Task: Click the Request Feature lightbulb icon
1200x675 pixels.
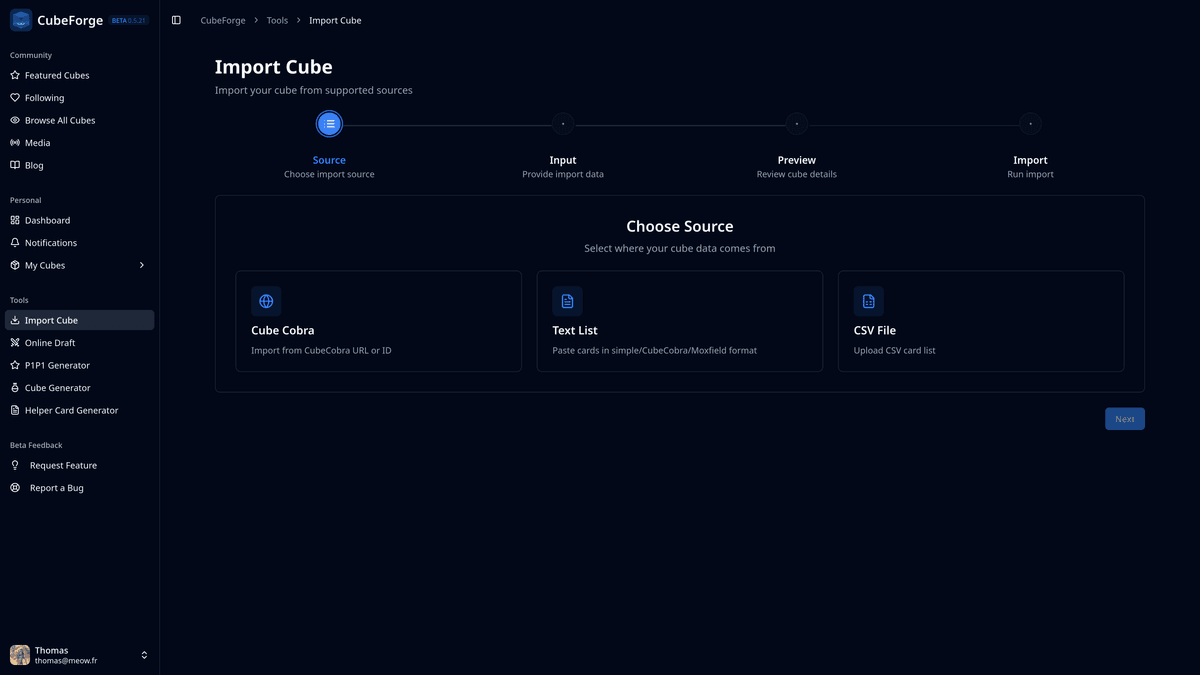Action: pyautogui.click(x=13, y=464)
